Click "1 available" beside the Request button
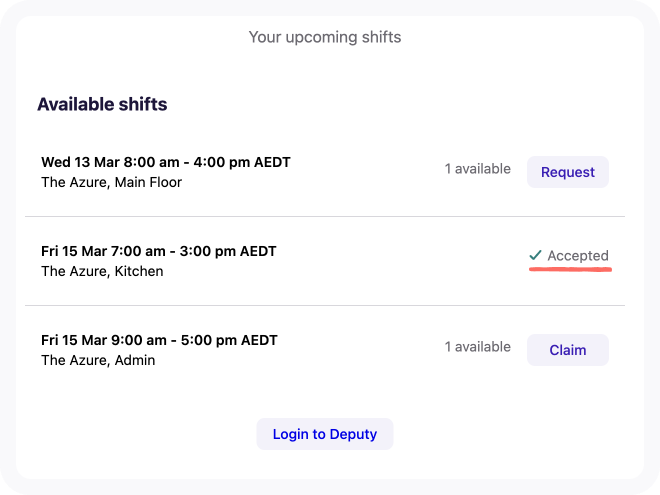This screenshot has width=660, height=495. click(x=478, y=169)
